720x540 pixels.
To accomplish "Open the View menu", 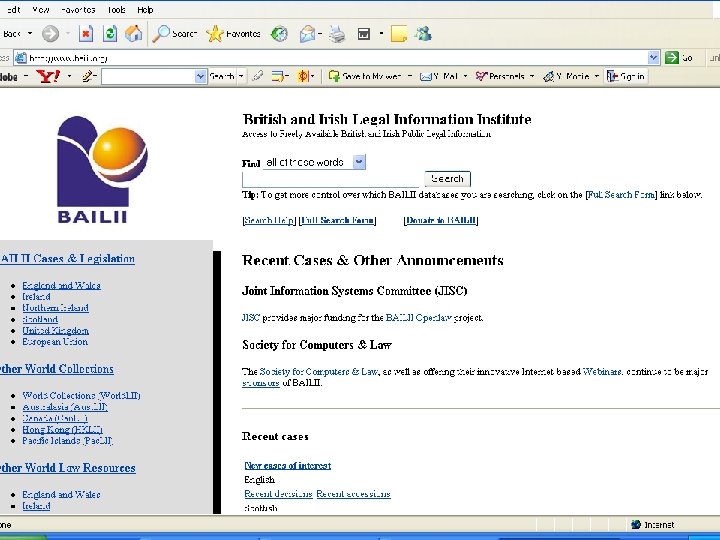I will click(x=41, y=10).
